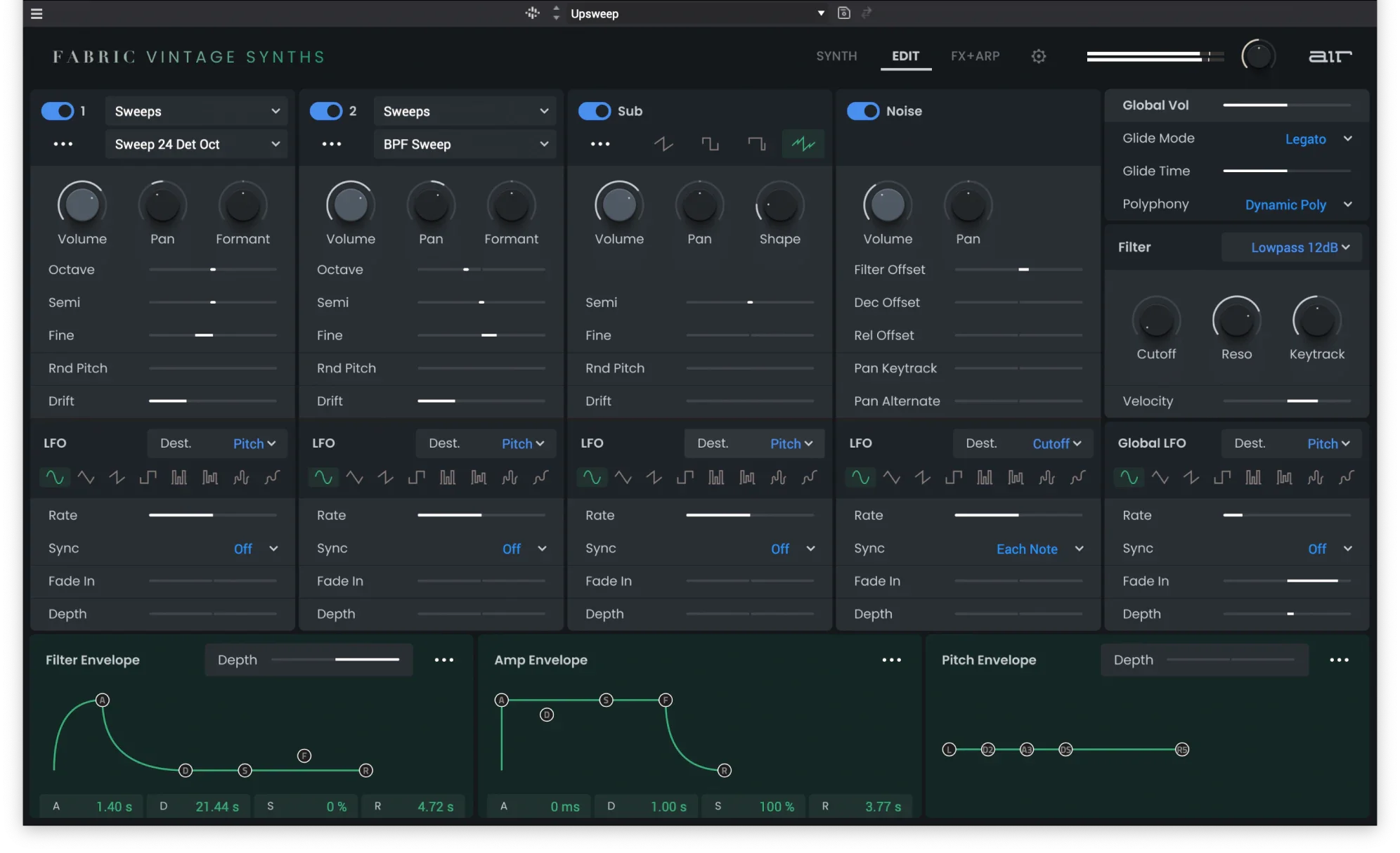Click the save preset icon
Screen dimensions: 1400x853
tap(844, 13)
